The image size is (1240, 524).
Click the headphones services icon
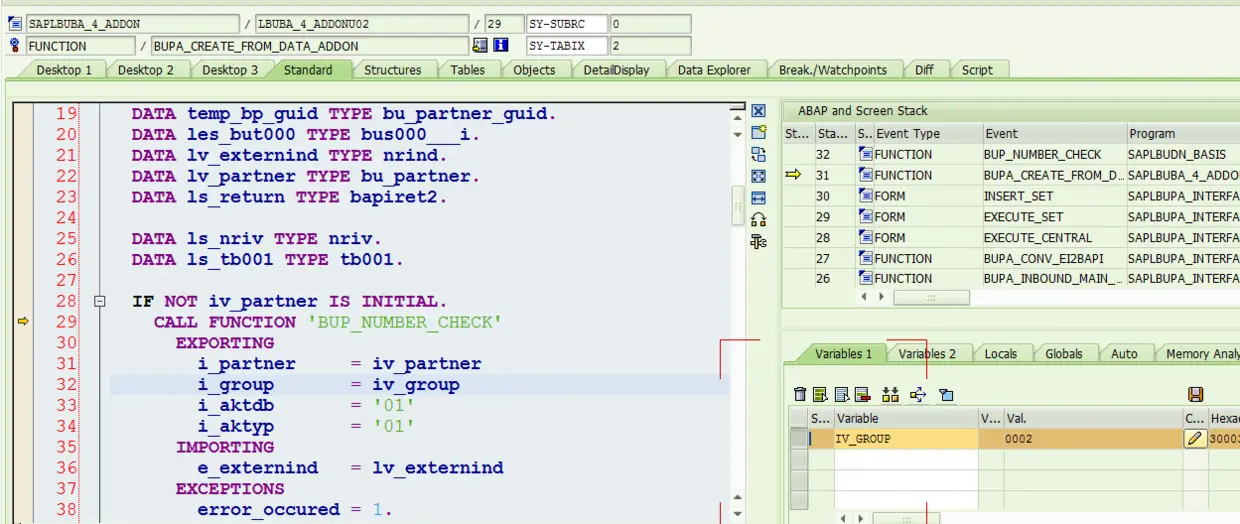click(x=758, y=220)
